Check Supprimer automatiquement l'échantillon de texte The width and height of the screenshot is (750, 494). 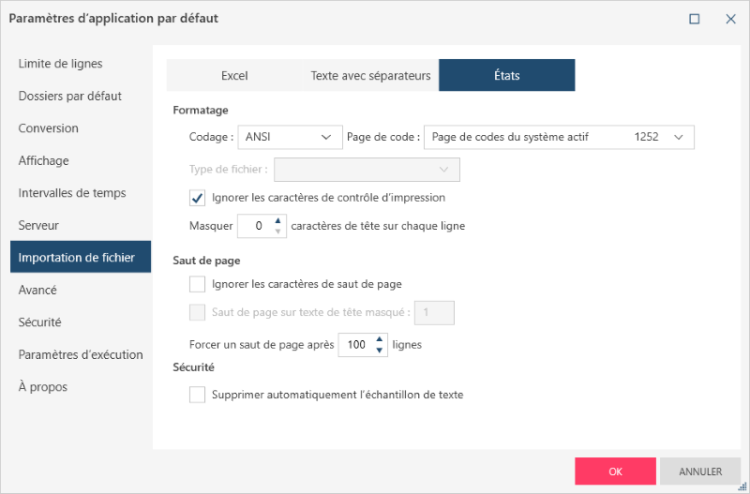(197, 394)
